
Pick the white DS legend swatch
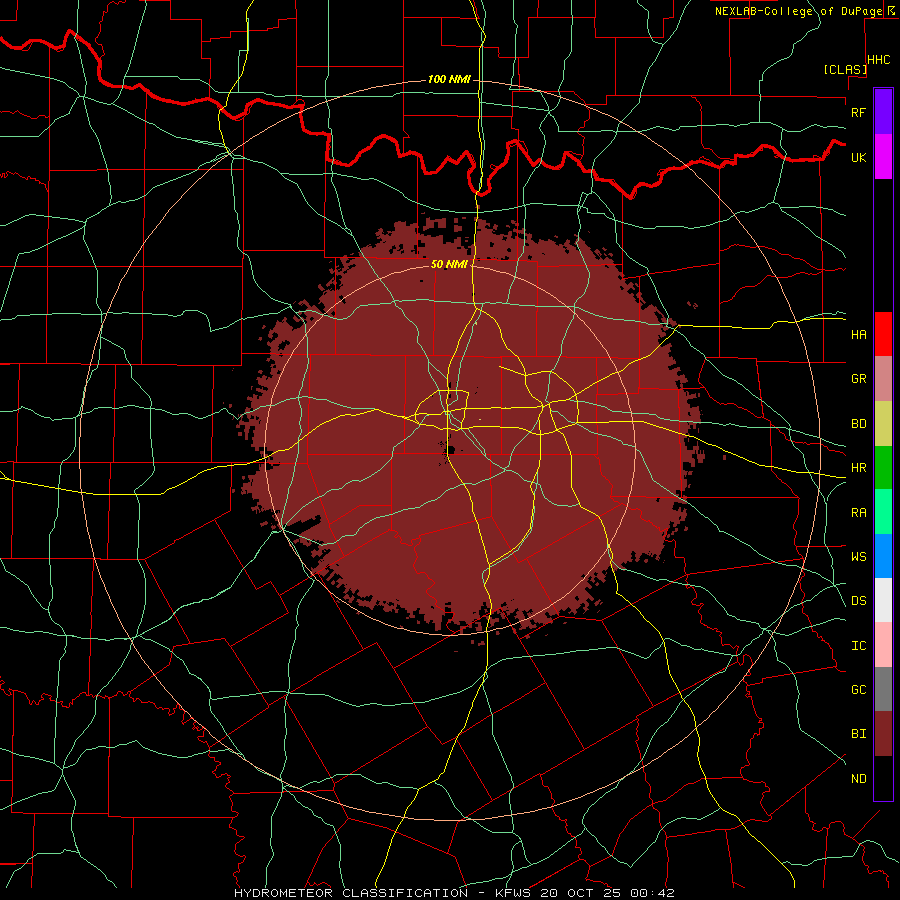pyautogui.click(x=883, y=600)
